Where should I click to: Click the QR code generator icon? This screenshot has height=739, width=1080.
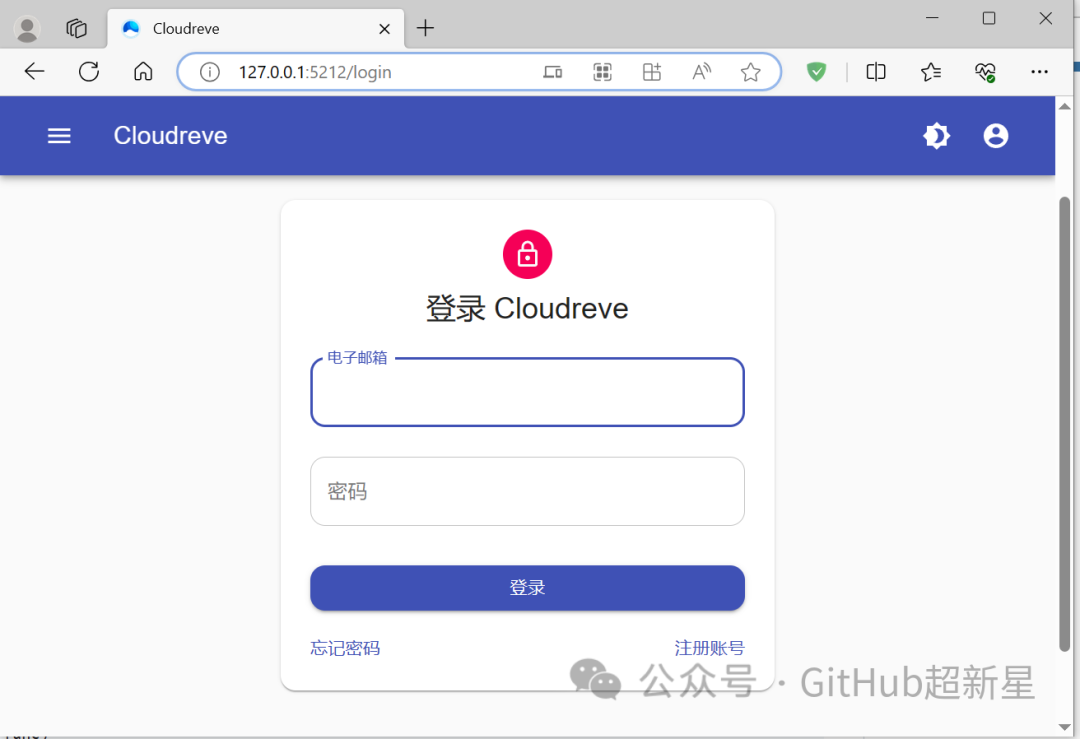603,72
